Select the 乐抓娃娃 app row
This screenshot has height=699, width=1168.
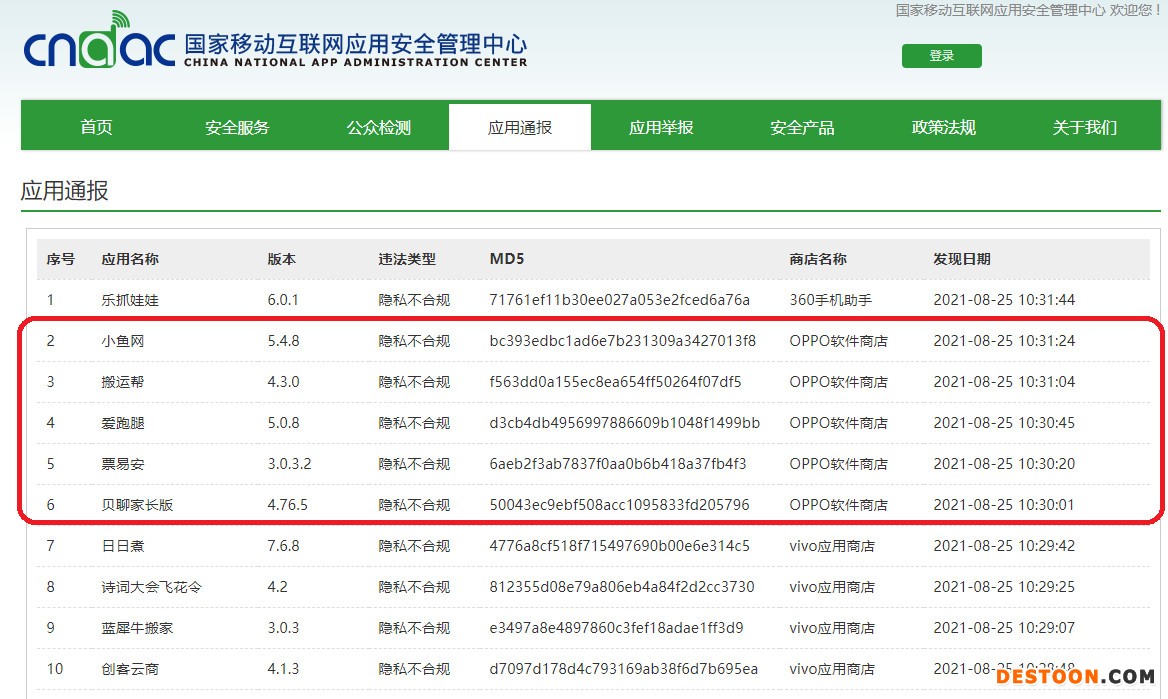coord(130,300)
